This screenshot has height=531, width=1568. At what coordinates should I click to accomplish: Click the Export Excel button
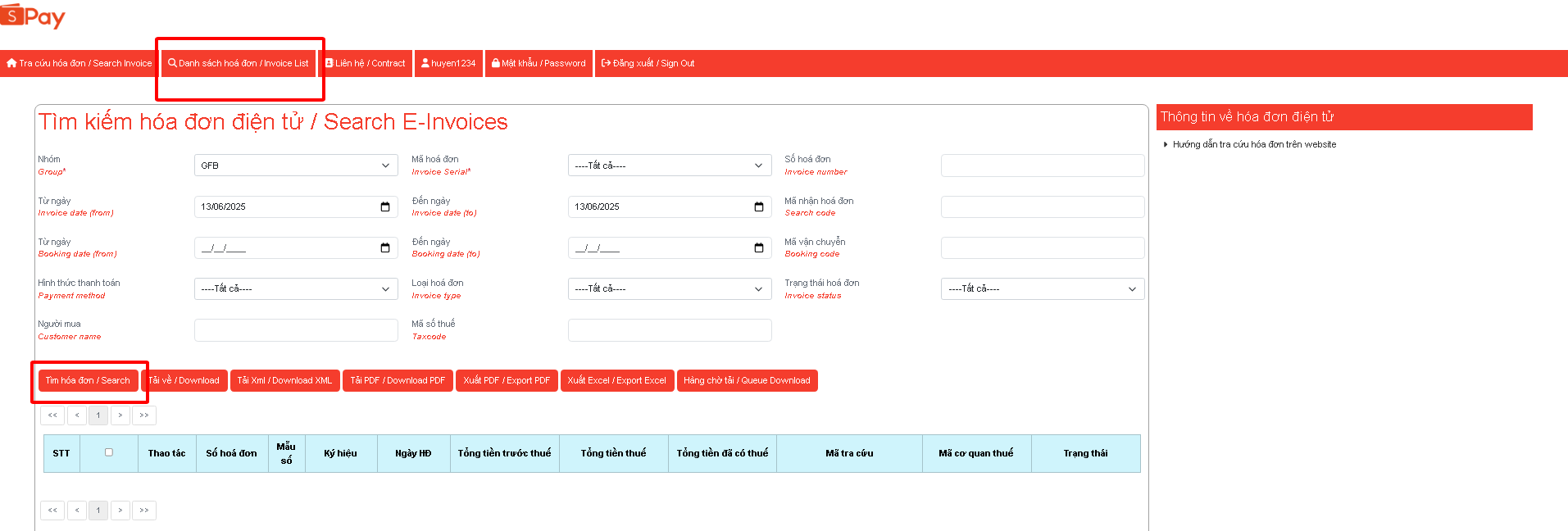[616, 380]
